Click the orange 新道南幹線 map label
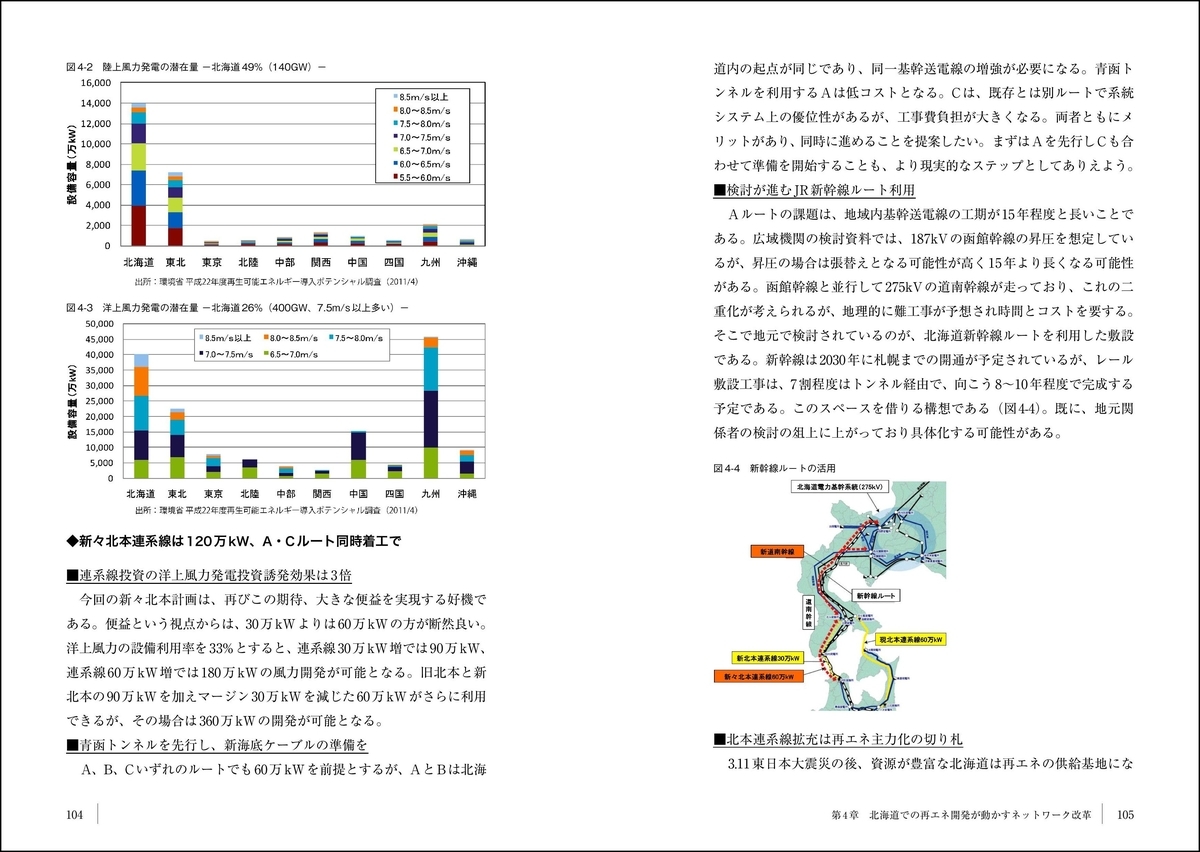This screenshot has height=852, width=1200. (x=775, y=550)
